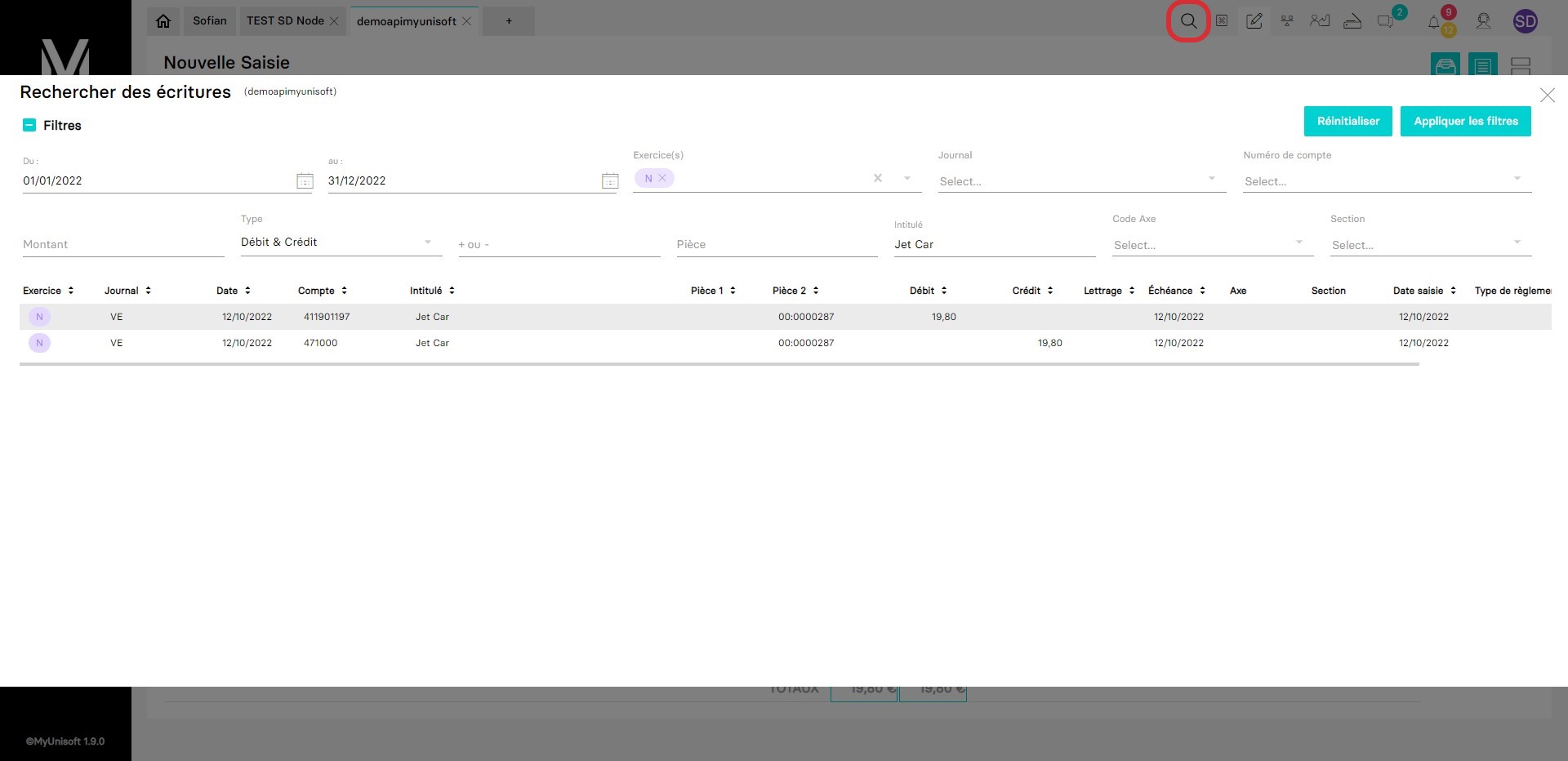Open calendar picker for the Du date

pos(305,181)
